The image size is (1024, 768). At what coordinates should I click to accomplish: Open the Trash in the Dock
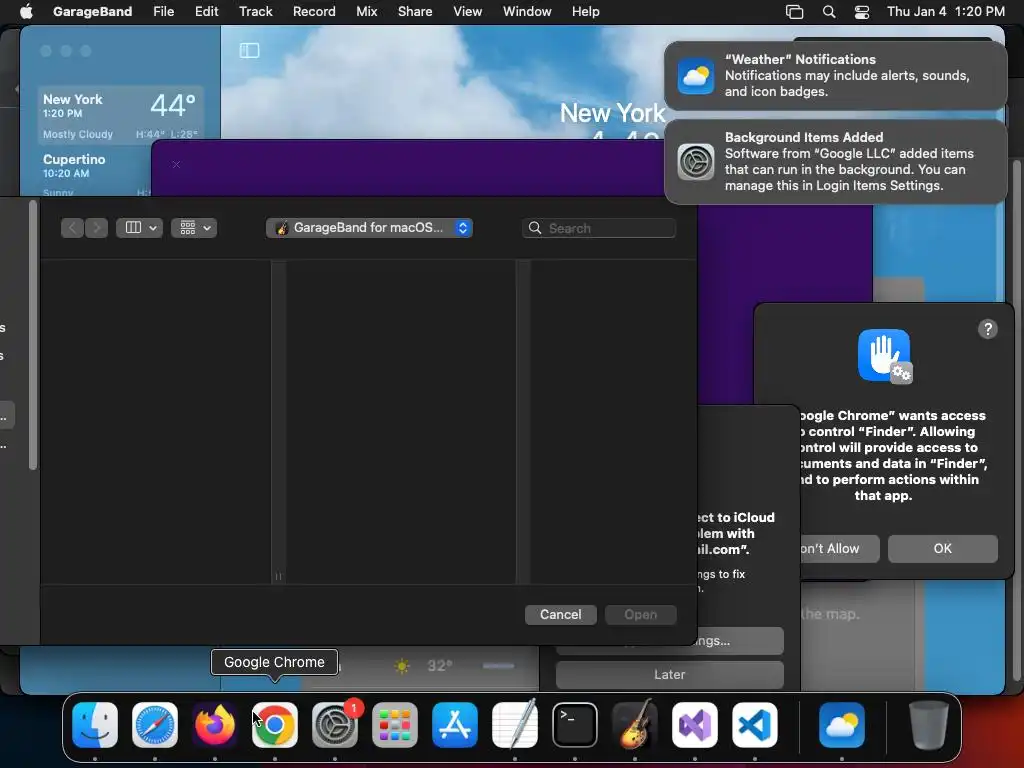(929, 725)
